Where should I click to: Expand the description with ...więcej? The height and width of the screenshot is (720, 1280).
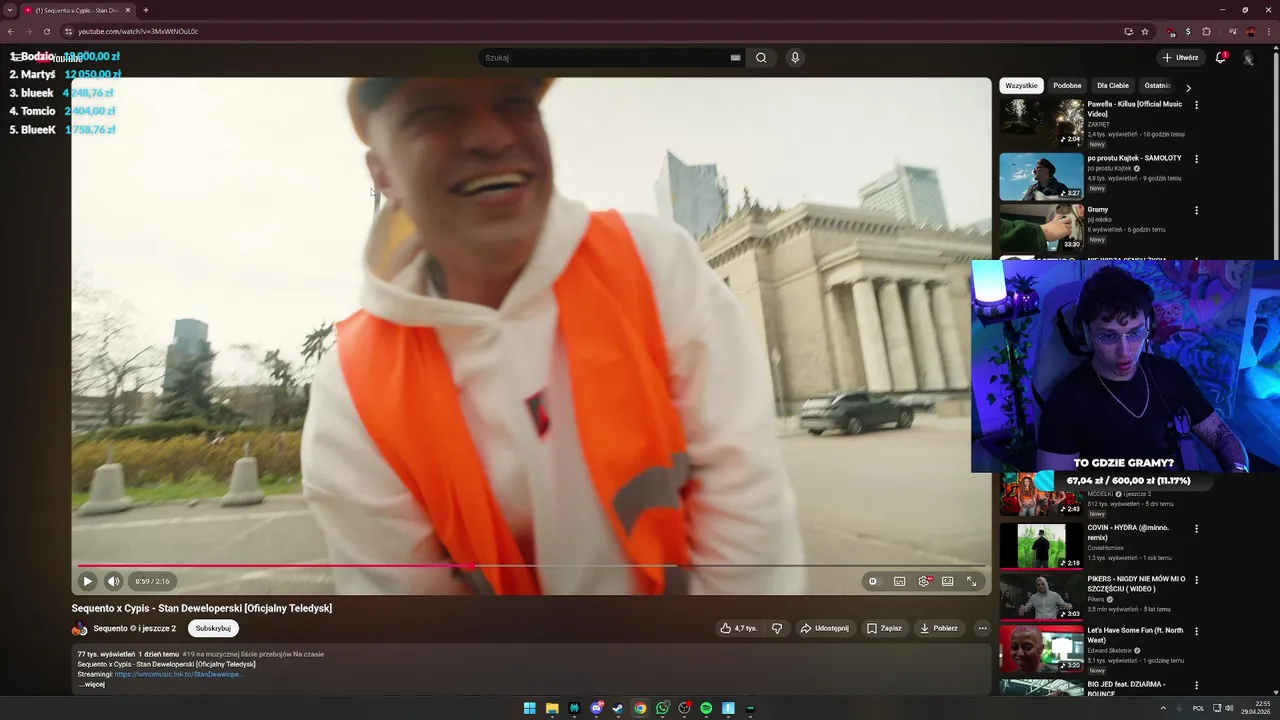pyautogui.click(x=91, y=685)
